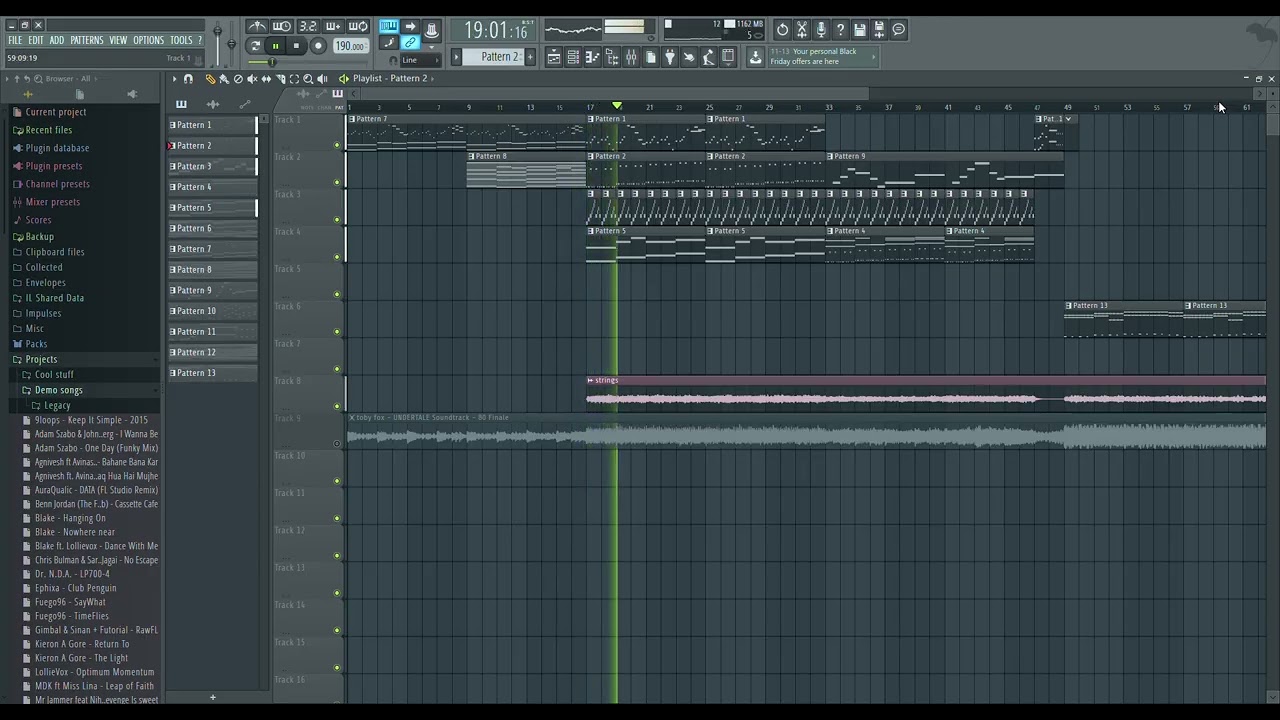
Task: Select the Mute tool in playlist toolbar
Action: (252, 78)
